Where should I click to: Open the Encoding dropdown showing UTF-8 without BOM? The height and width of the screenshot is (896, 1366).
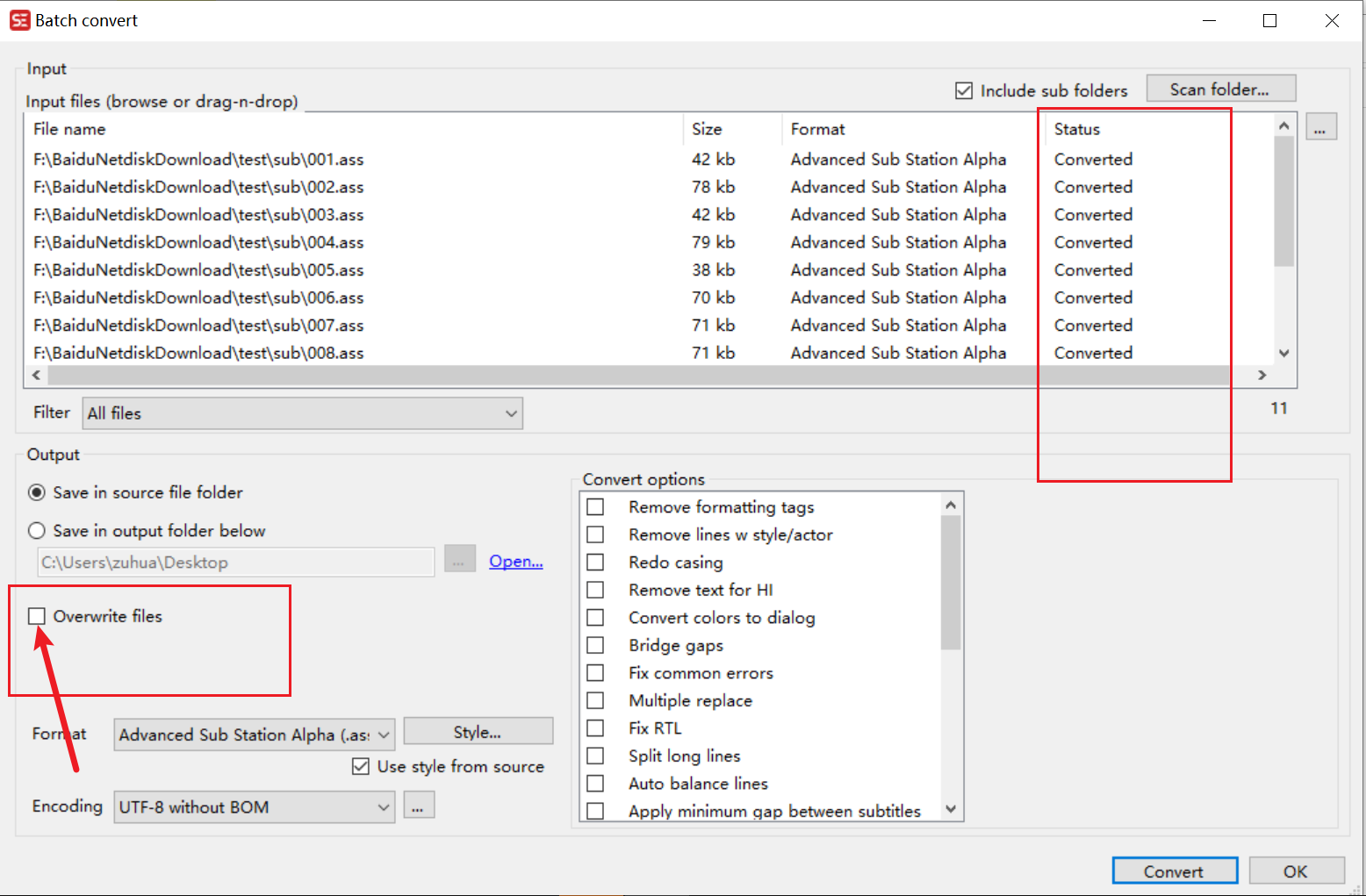[384, 806]
